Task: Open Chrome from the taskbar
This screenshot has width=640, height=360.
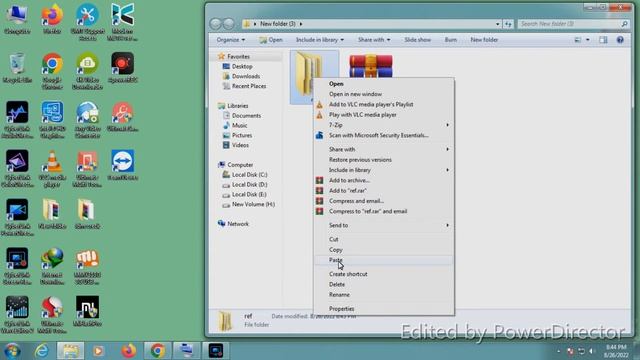Action: tap(158, 350)
